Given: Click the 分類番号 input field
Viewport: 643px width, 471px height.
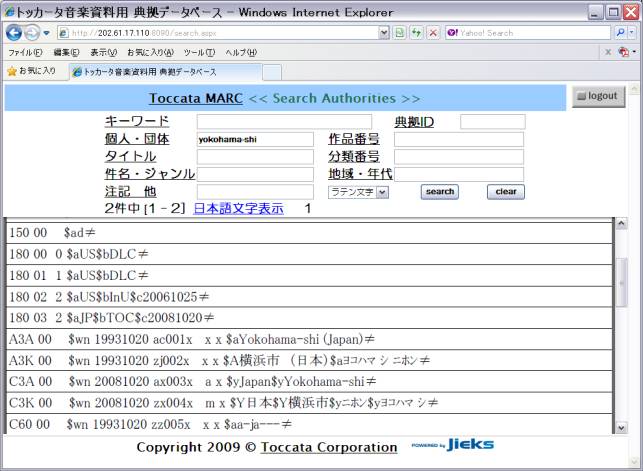Looking at the screenshot, I should 459,157.
